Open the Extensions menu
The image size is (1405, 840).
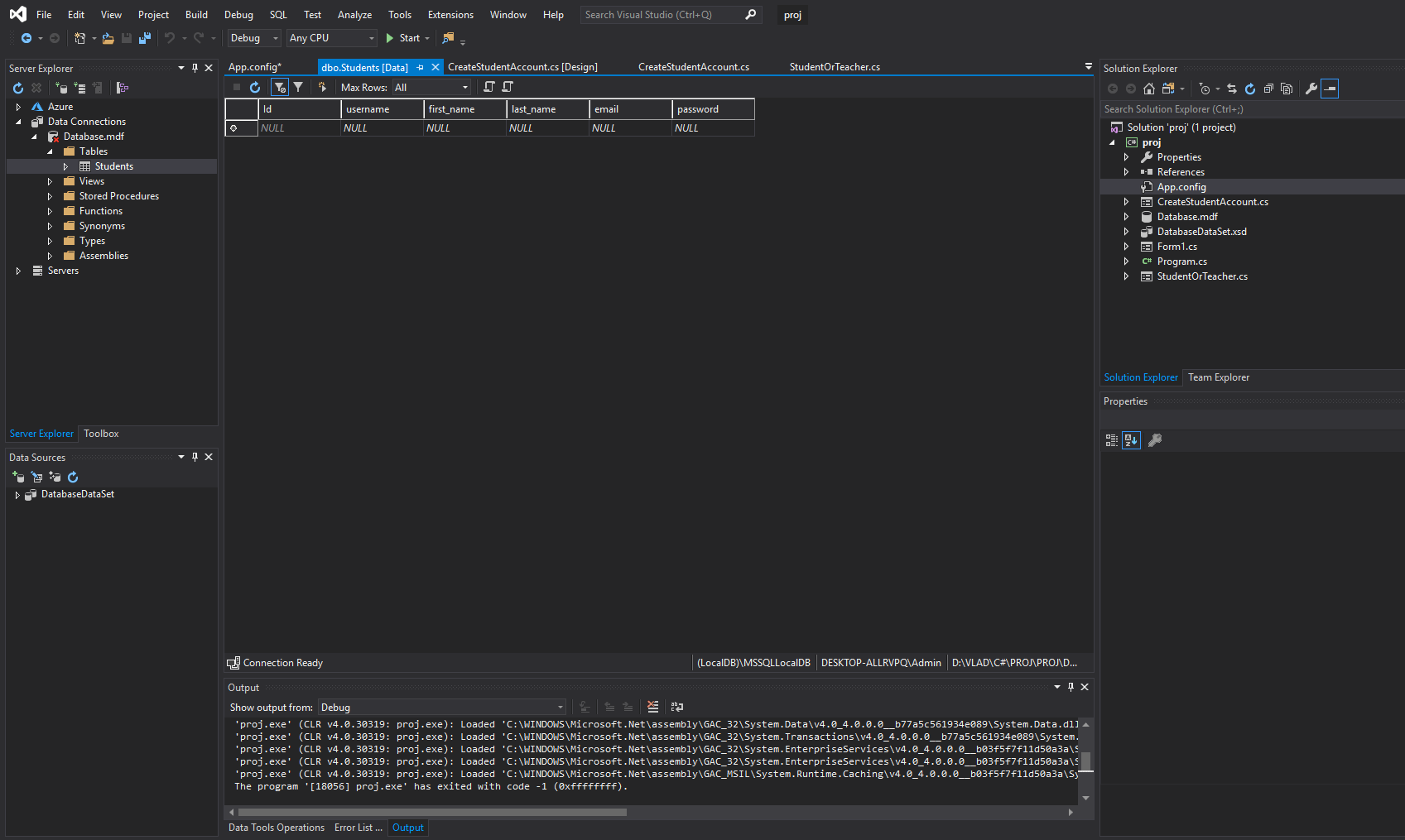pyautogui.click(x=450, y=15)
